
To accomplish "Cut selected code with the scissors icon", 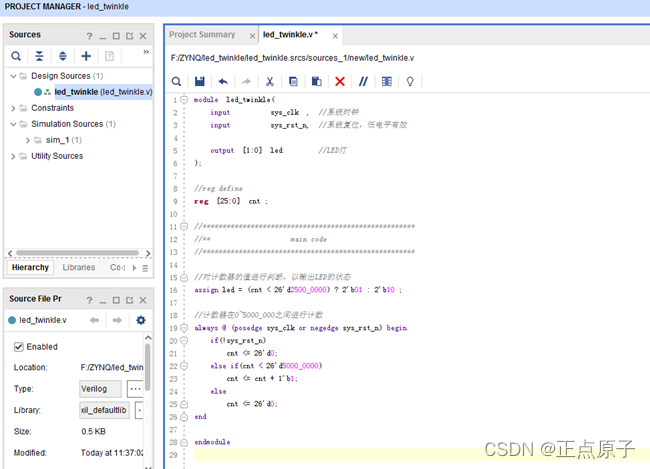I will [x=270, y=81].
